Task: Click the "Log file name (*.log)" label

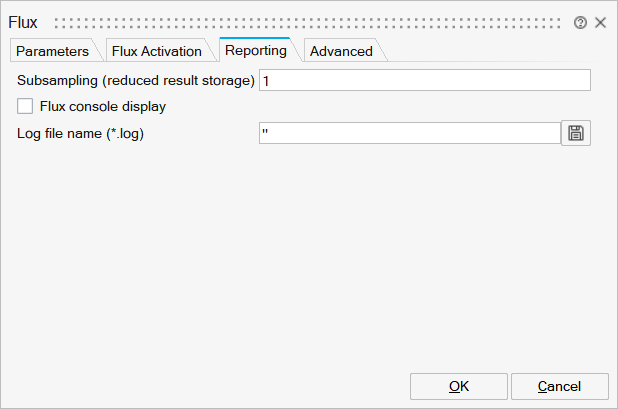Action: tap(82, 133)
